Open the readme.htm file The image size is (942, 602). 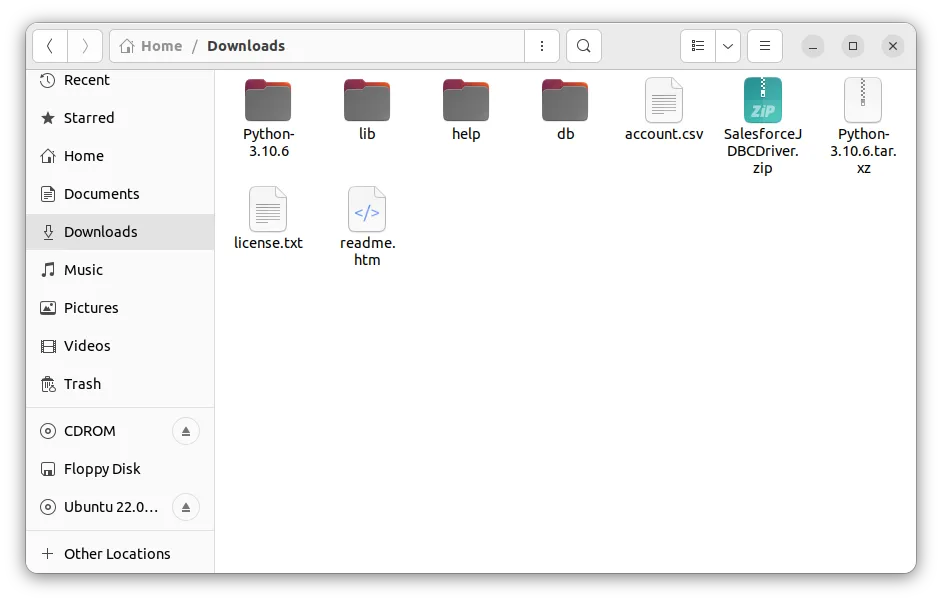366,210
